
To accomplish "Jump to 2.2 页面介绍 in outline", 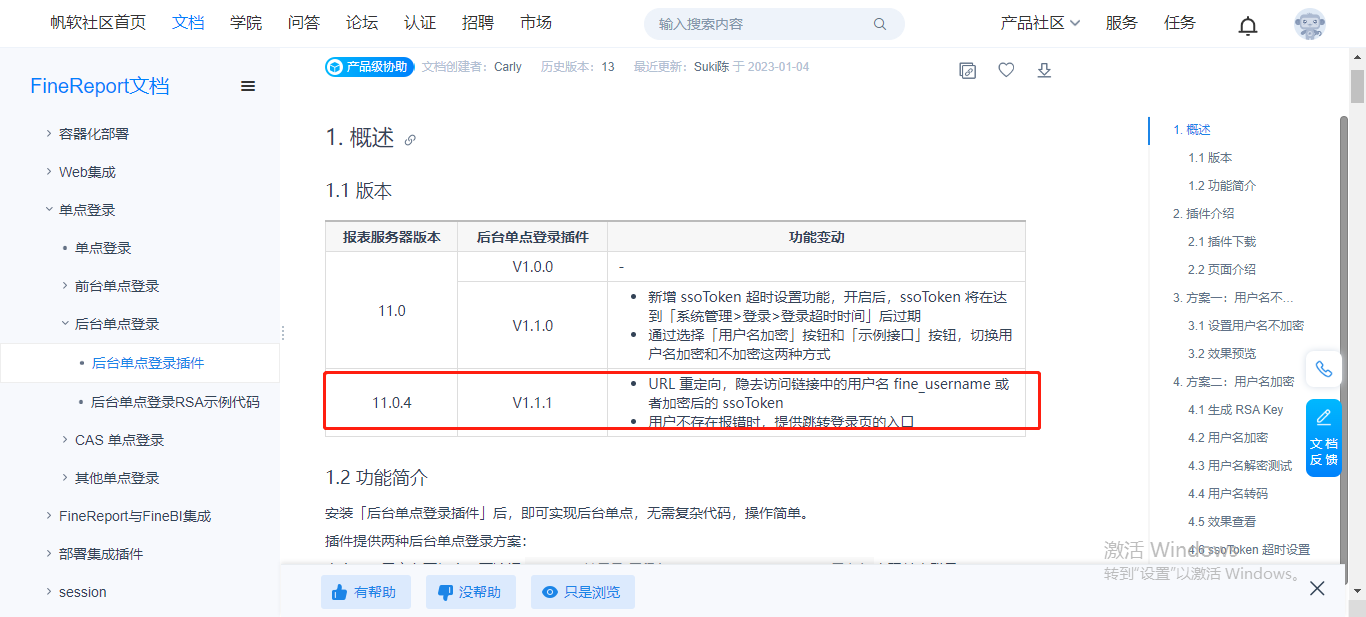I will pyautogui.click(x=1222, y=270).
